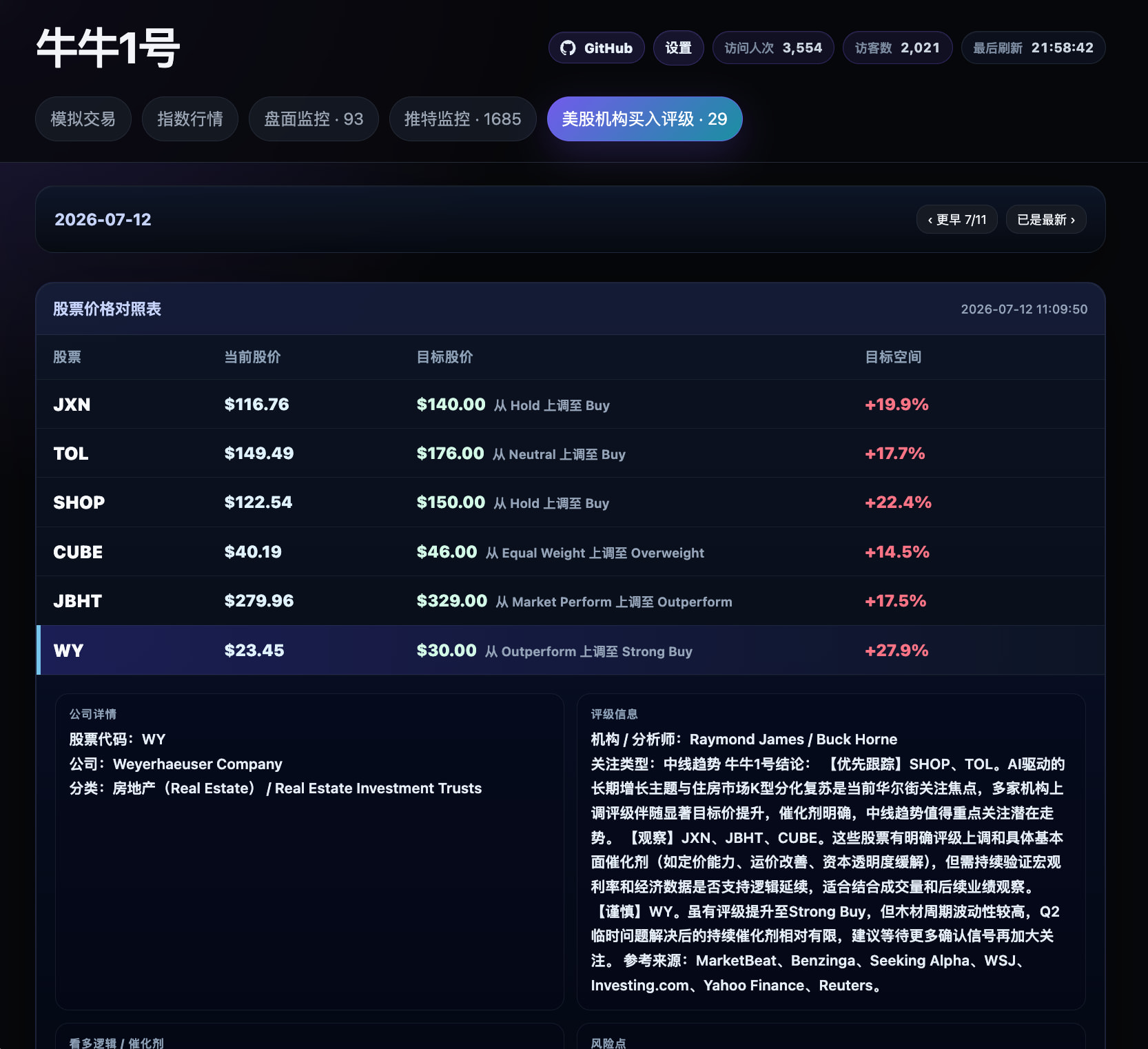This screenshot has width=1148, height=1049.
Task: Click the GitHub octocat icon
Action: tap(568, 48)
